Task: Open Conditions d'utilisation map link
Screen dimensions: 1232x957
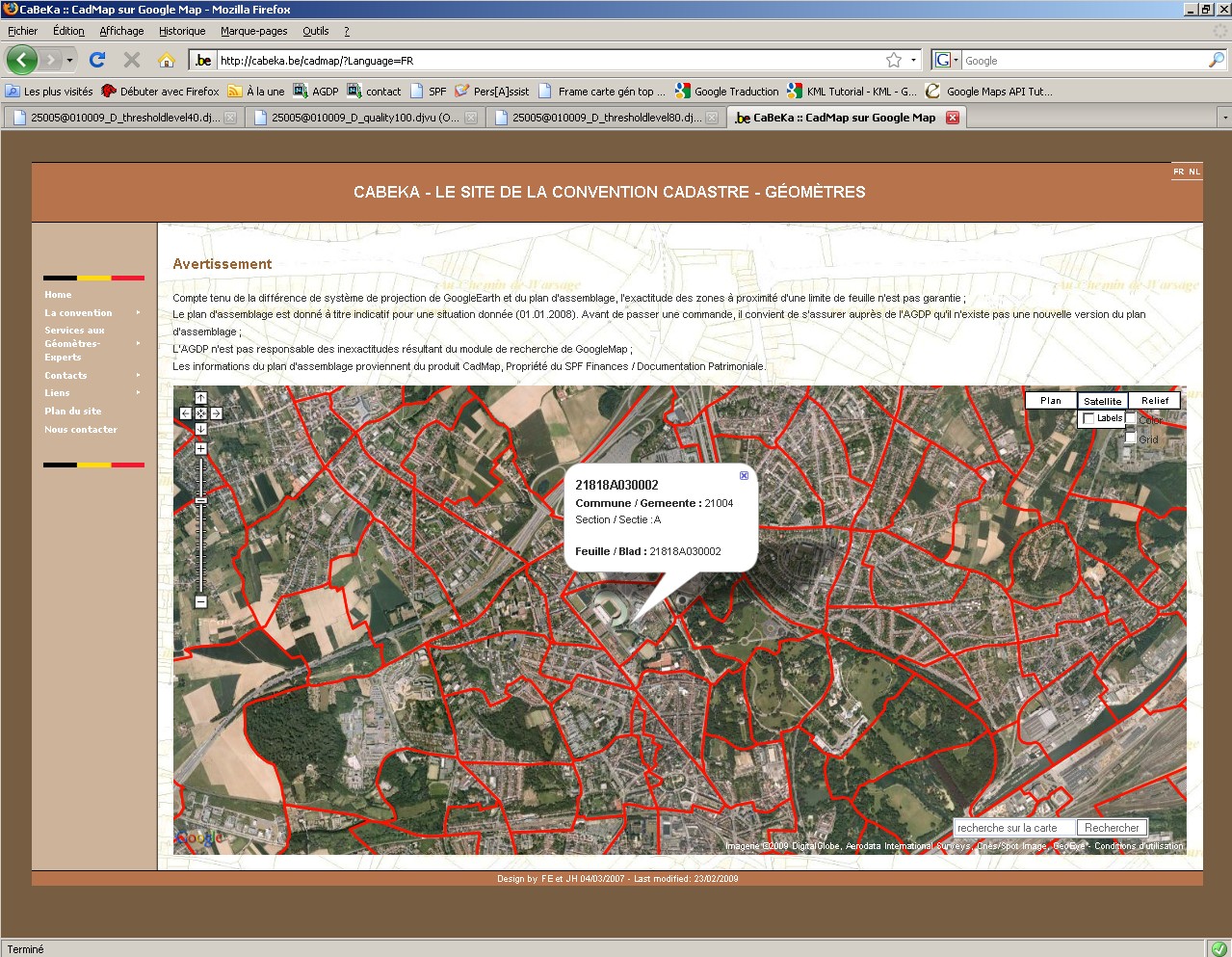Action: (x=1139, y=846)
